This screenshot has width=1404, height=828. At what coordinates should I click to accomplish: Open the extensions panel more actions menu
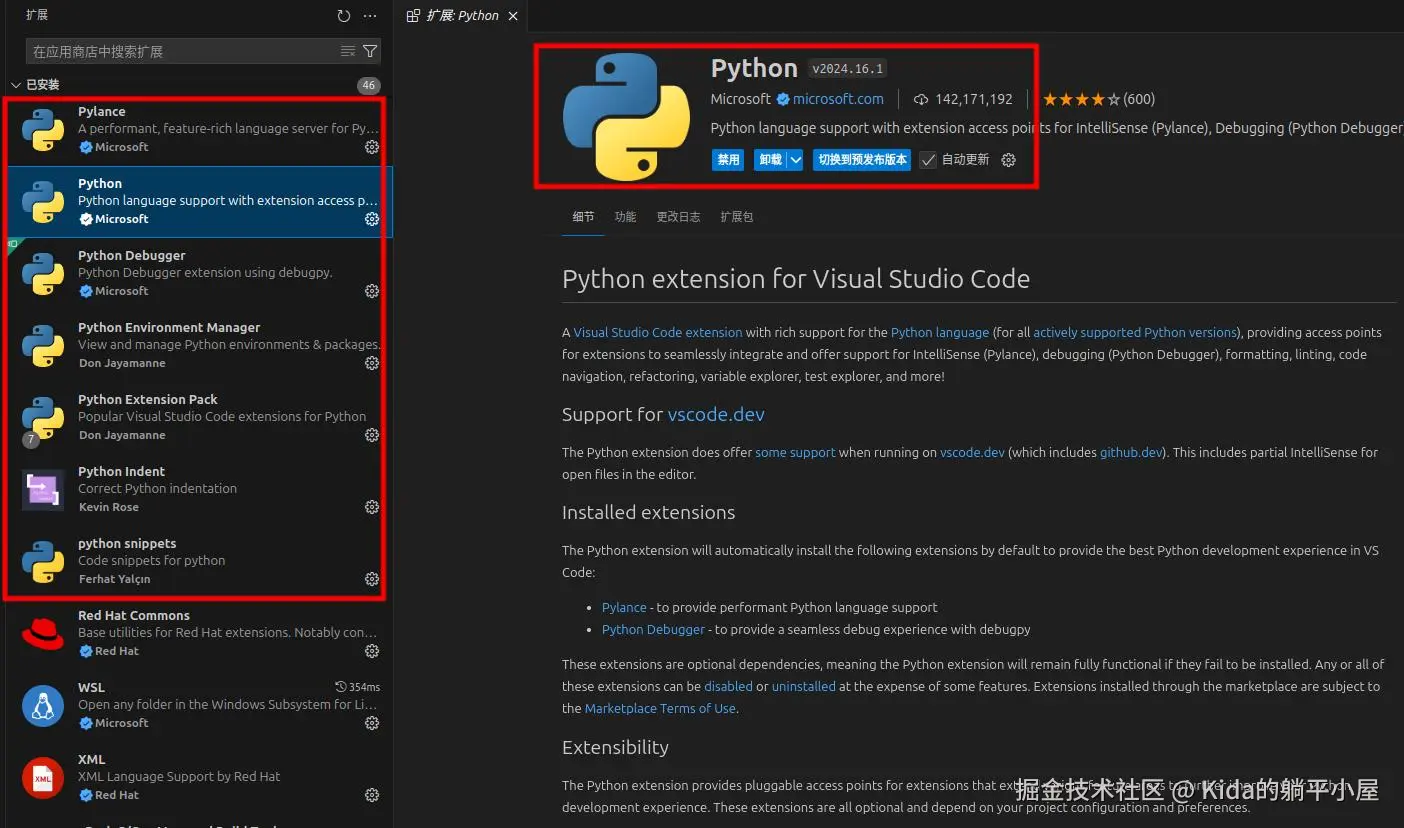pos(370,16)
